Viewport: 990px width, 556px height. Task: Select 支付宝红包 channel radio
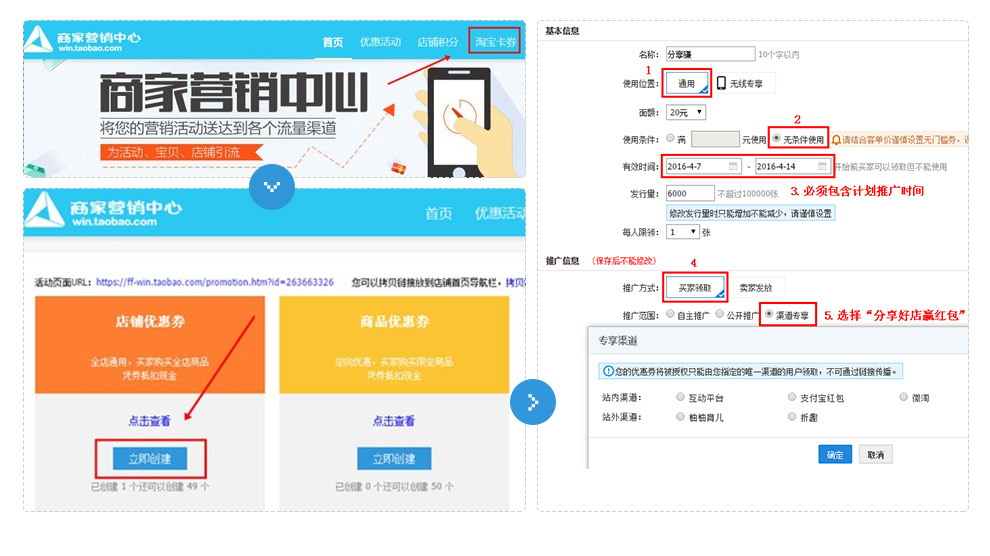(x=792, y=397)
